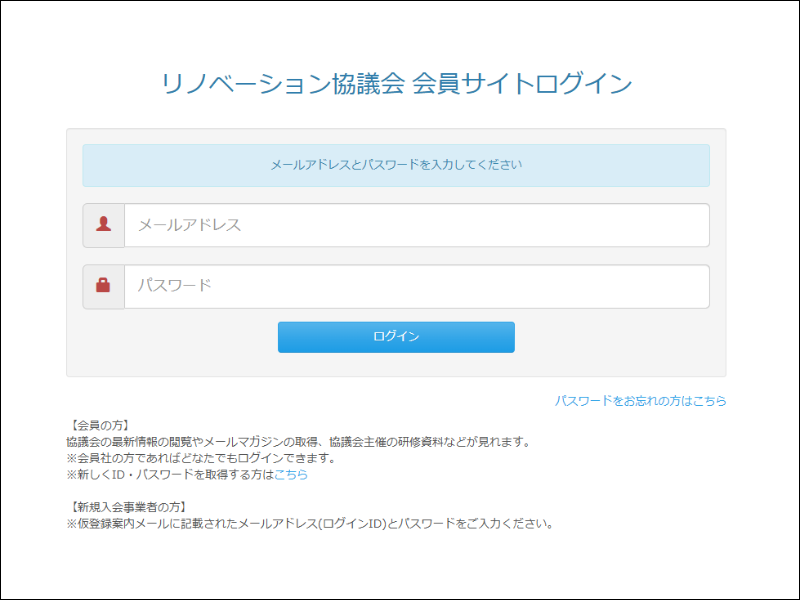The image size is (800, 600).
Task: Click the red user icon beside email field
Action: tap(104, 224)
